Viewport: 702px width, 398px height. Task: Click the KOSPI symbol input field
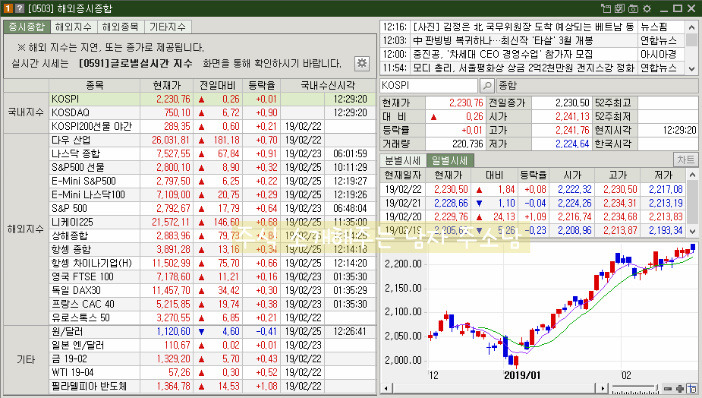[428, 85]
